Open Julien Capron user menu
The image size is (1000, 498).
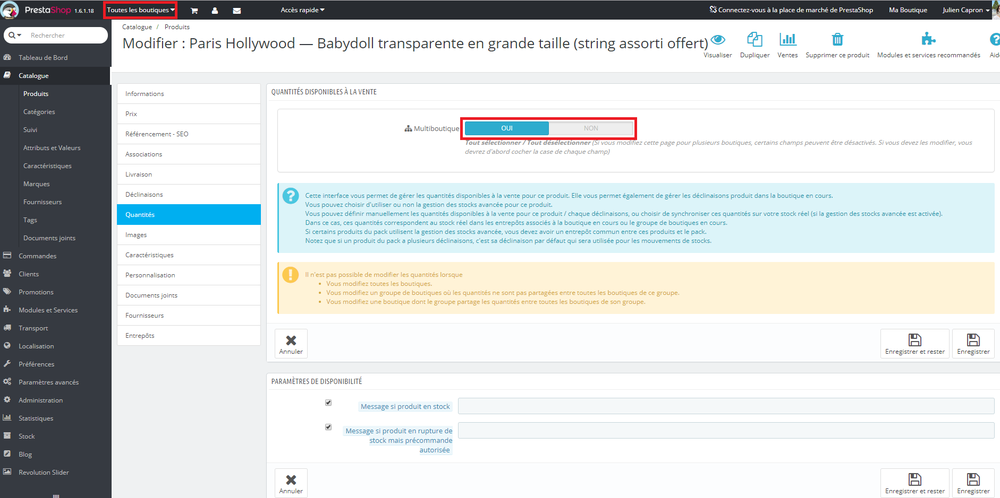point(966,10)
